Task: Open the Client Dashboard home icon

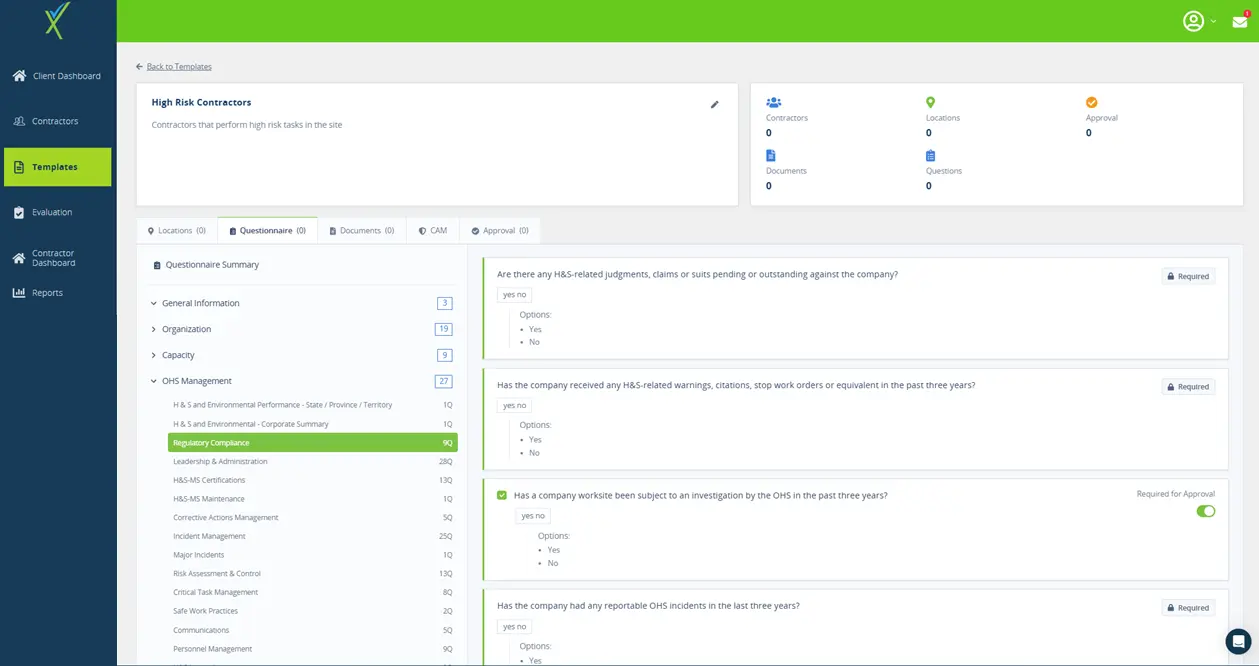Action: point(19,76)
